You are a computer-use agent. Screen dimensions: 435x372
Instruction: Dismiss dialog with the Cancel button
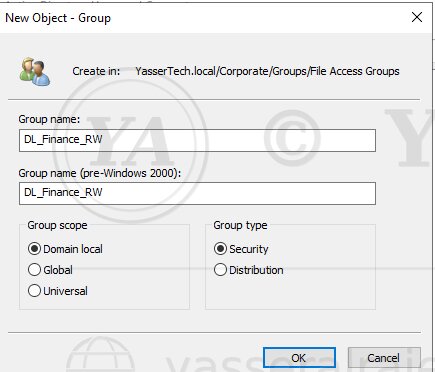(384, 358)
